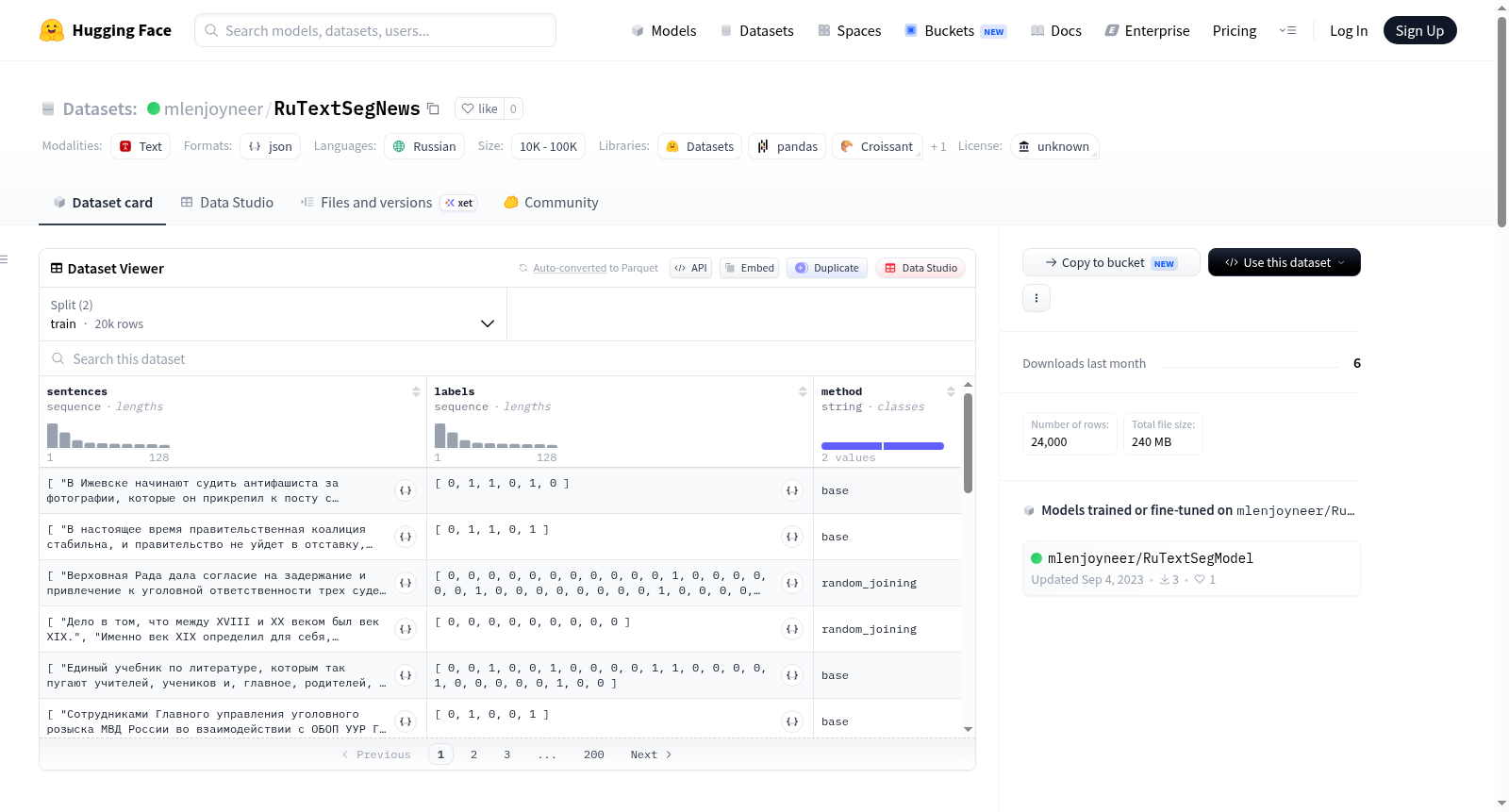Screen dimensions: 1509x812
Task: Expand the first row's sentences cell
Action: [406, 490]
